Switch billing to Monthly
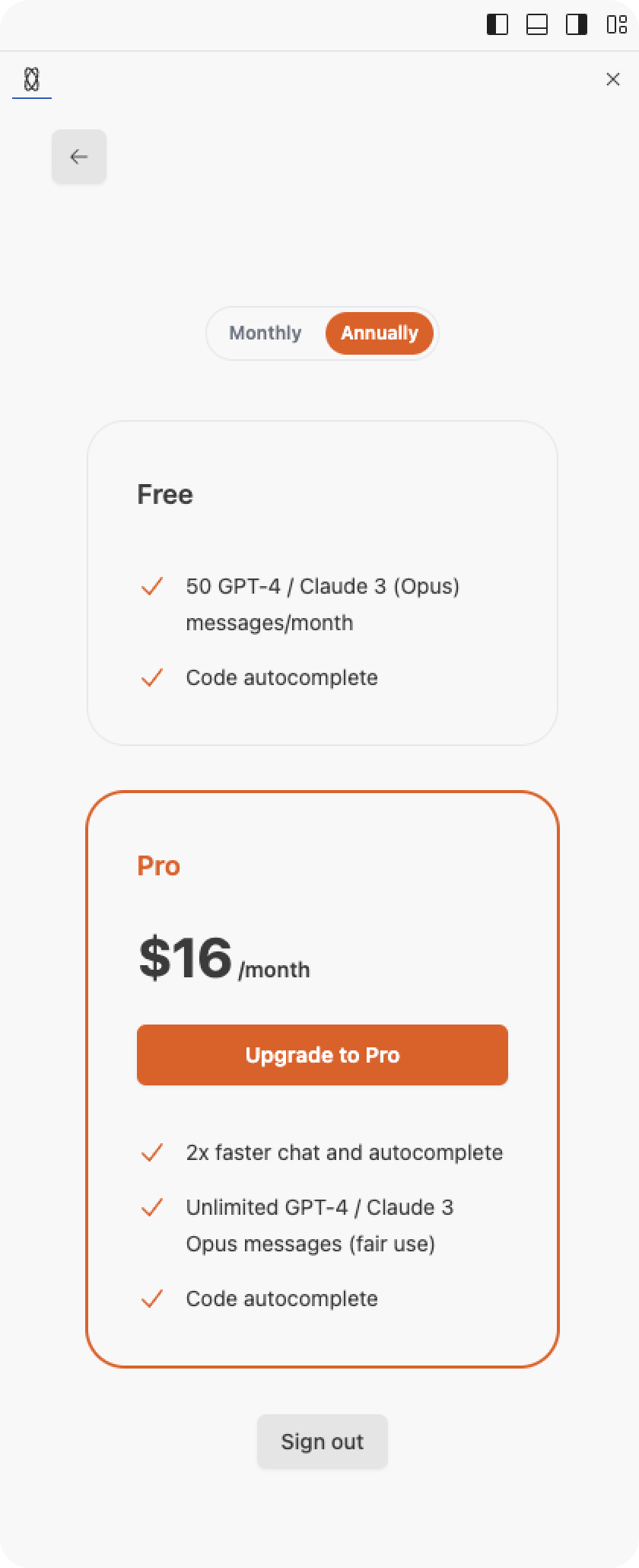This screenshot has width=639, height=1568. pos(265,333)
